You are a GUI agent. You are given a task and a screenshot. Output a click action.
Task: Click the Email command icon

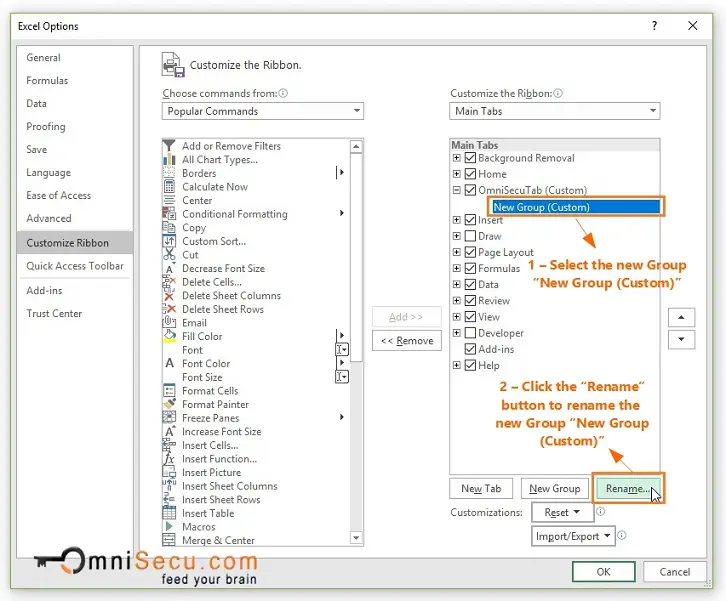[169, 323]
